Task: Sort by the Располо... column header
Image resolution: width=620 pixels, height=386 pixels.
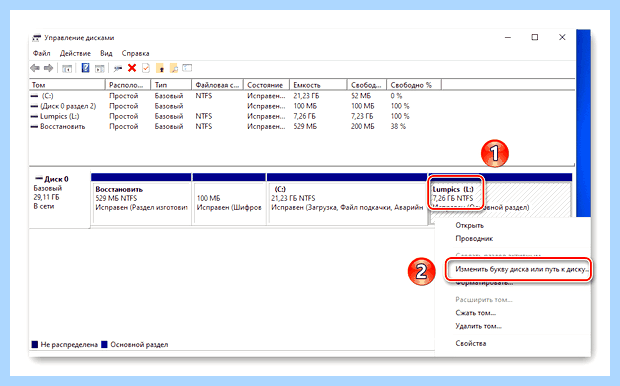Action: 128,85
